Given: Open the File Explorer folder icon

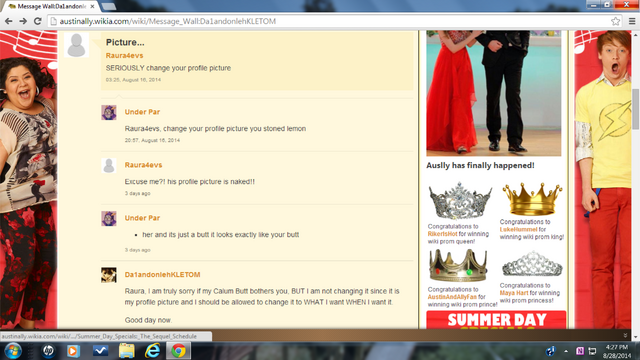Looking at the screenshot, I should (x=127, y=351).
